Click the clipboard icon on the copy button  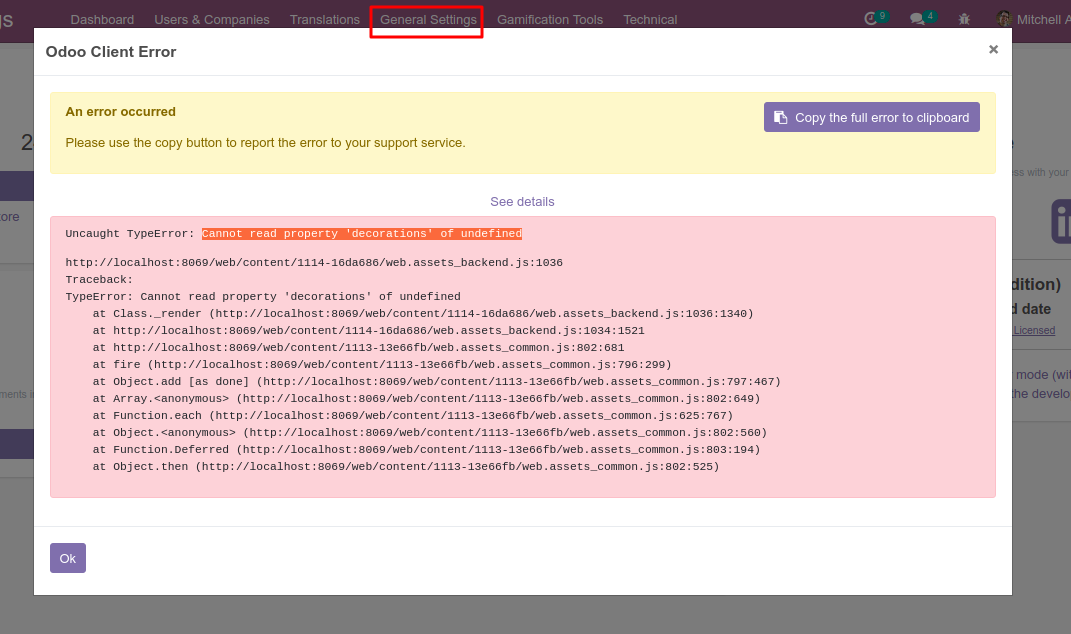pos(781,117)
